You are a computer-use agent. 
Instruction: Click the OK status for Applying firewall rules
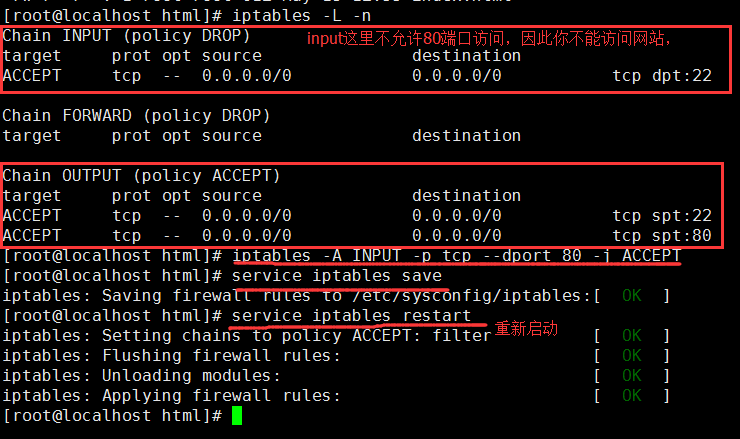632,396
